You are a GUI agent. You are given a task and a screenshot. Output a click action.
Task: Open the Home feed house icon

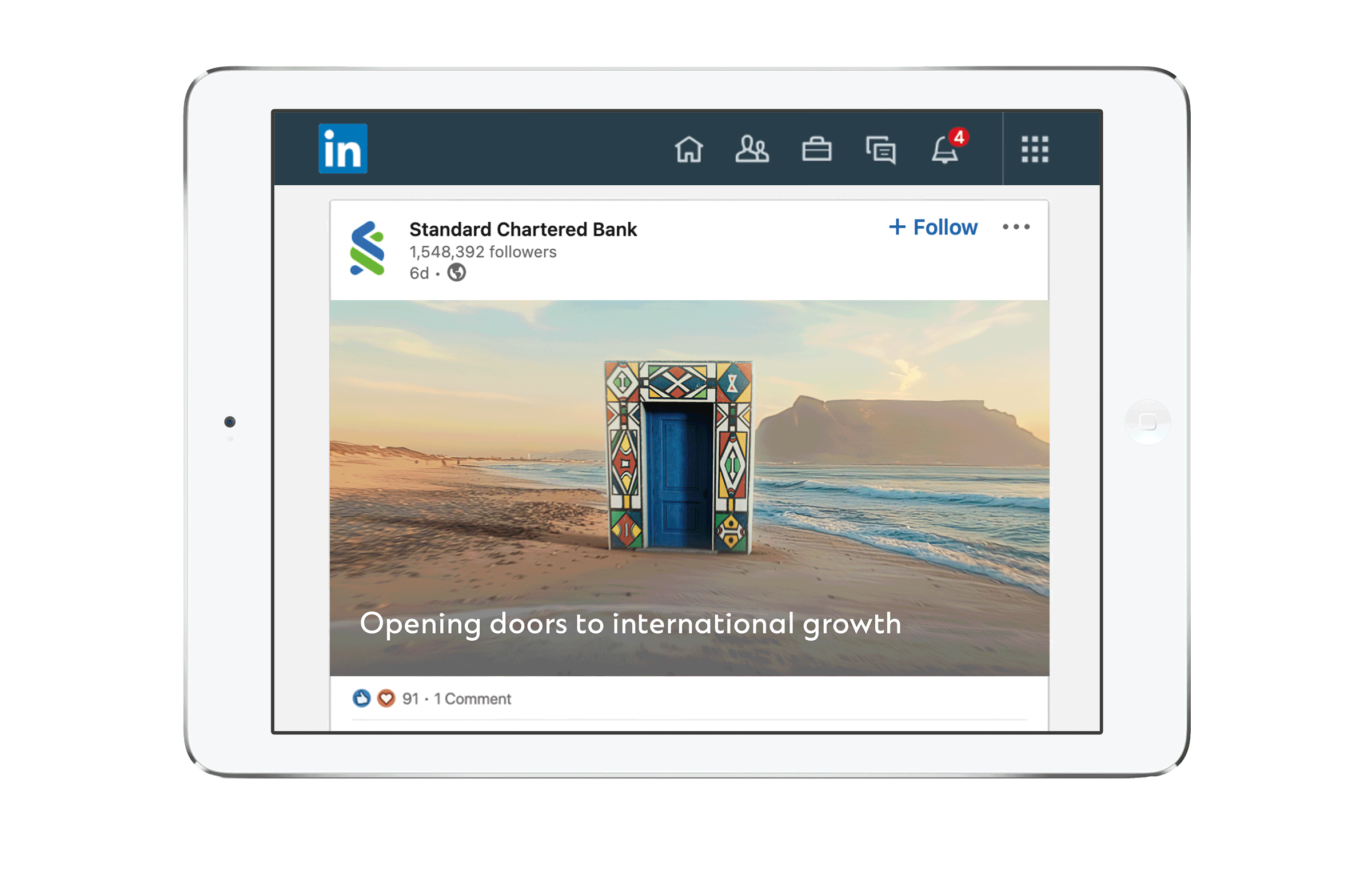(x=689, y=150)
